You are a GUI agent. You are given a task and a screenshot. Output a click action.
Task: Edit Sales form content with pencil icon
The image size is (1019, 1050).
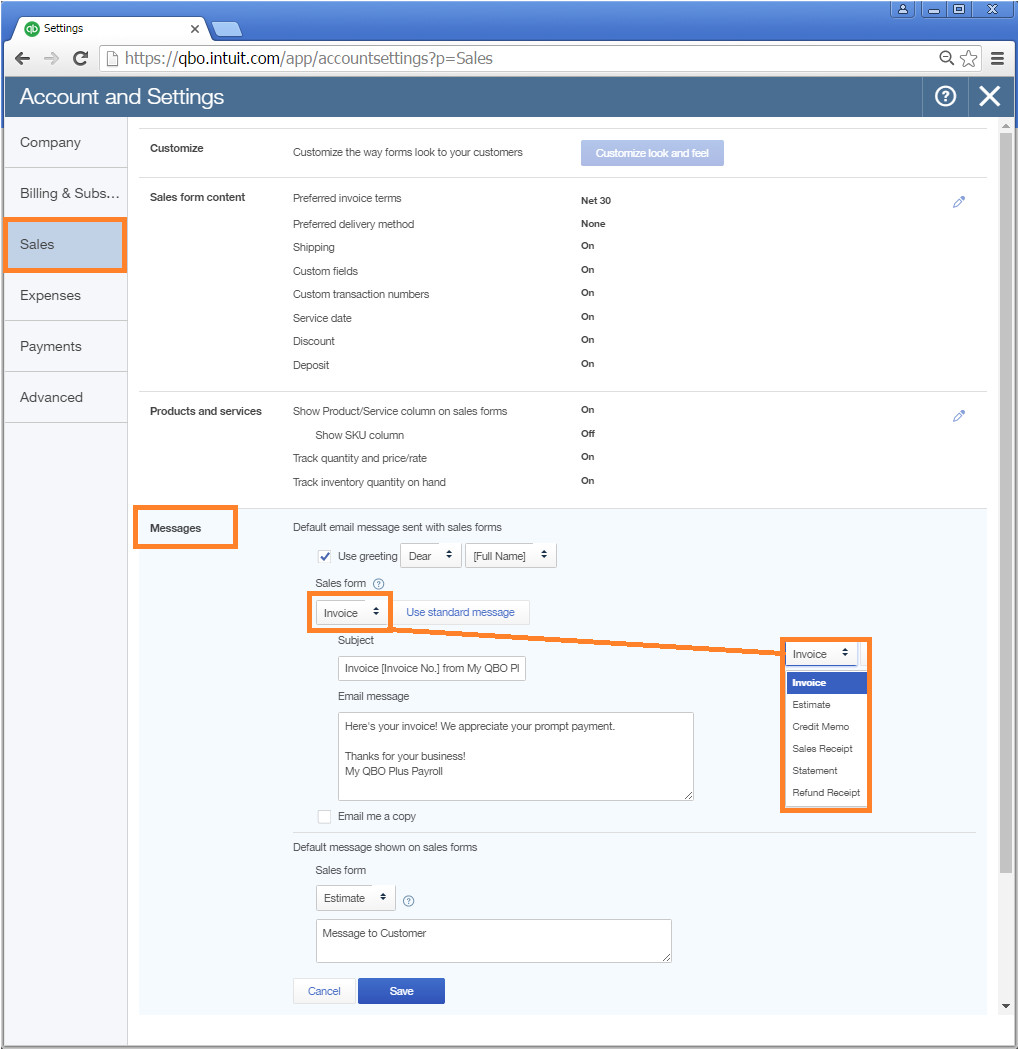click(x=959, y=202)
